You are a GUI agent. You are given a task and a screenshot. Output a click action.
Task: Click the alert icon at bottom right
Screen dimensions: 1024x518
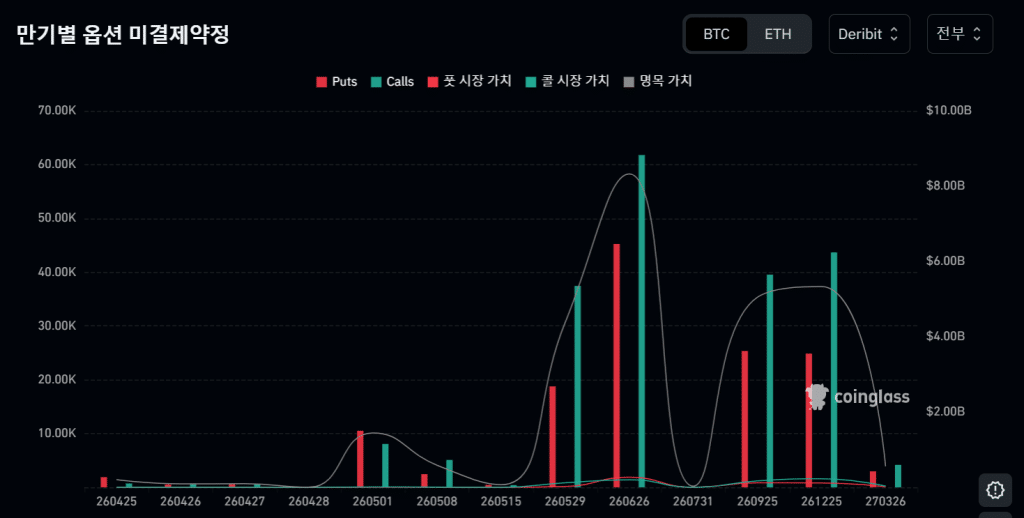tap(995, 490)
